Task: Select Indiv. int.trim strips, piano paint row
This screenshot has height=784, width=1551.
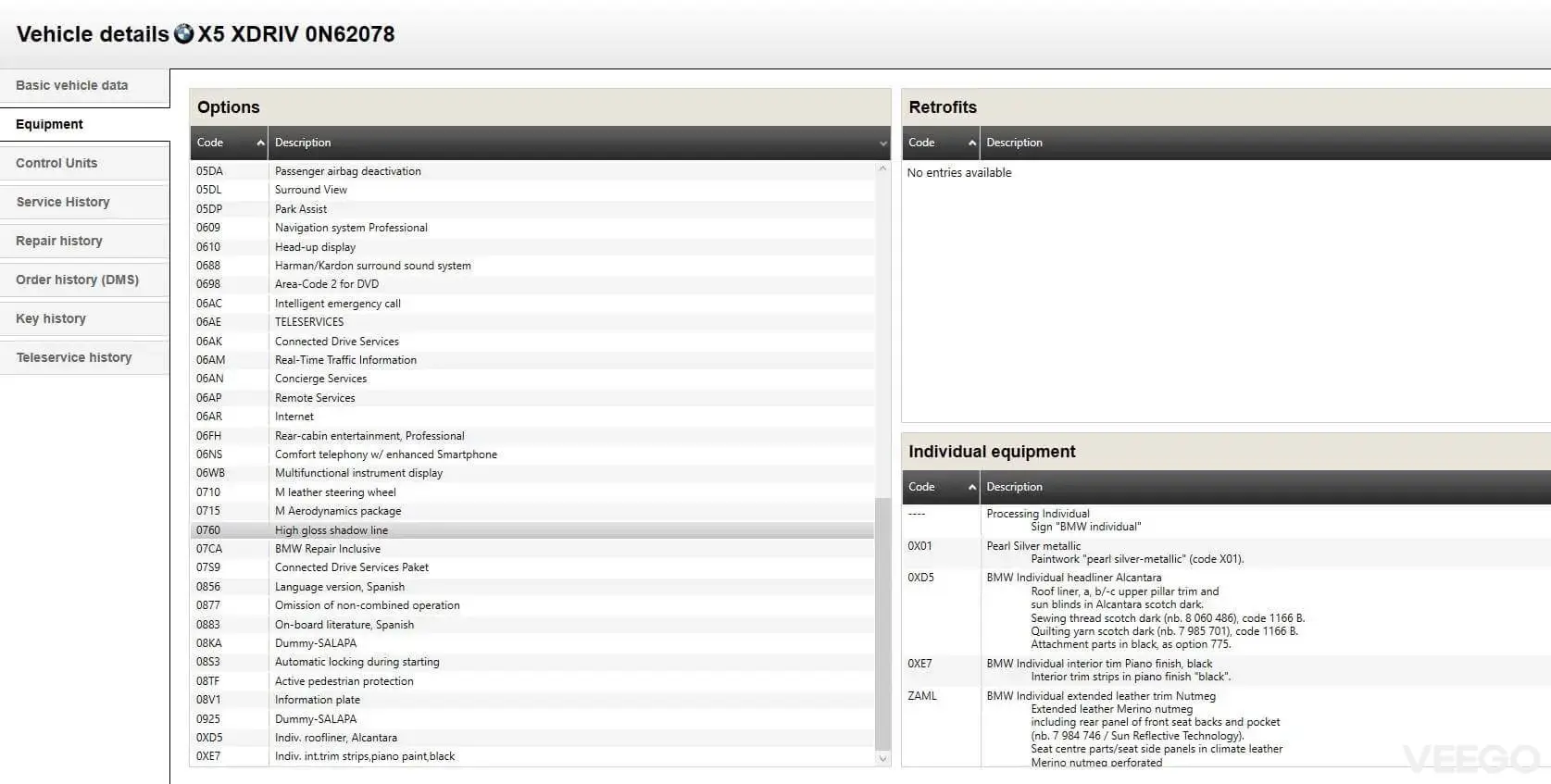Action: click(x=532, y=756)
